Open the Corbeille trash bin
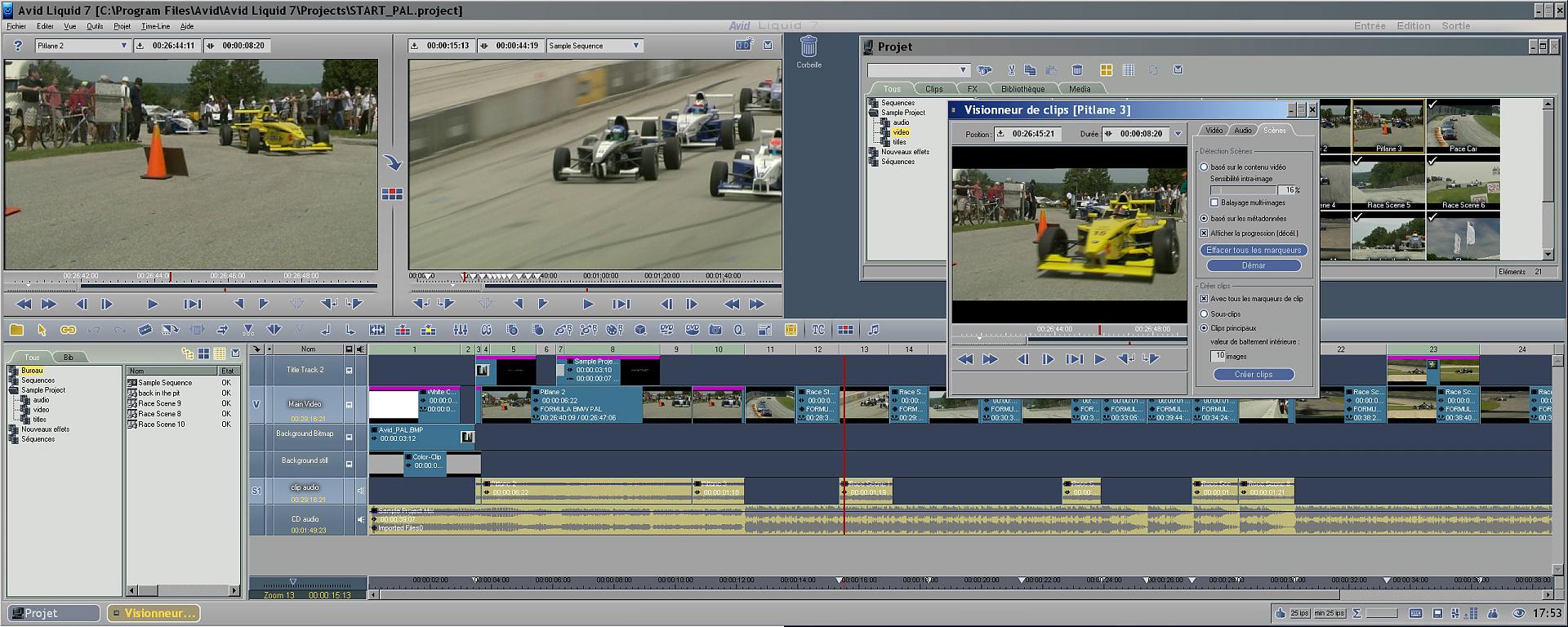The height and width of the screenshot is (627, 1568). pos(808,47)
